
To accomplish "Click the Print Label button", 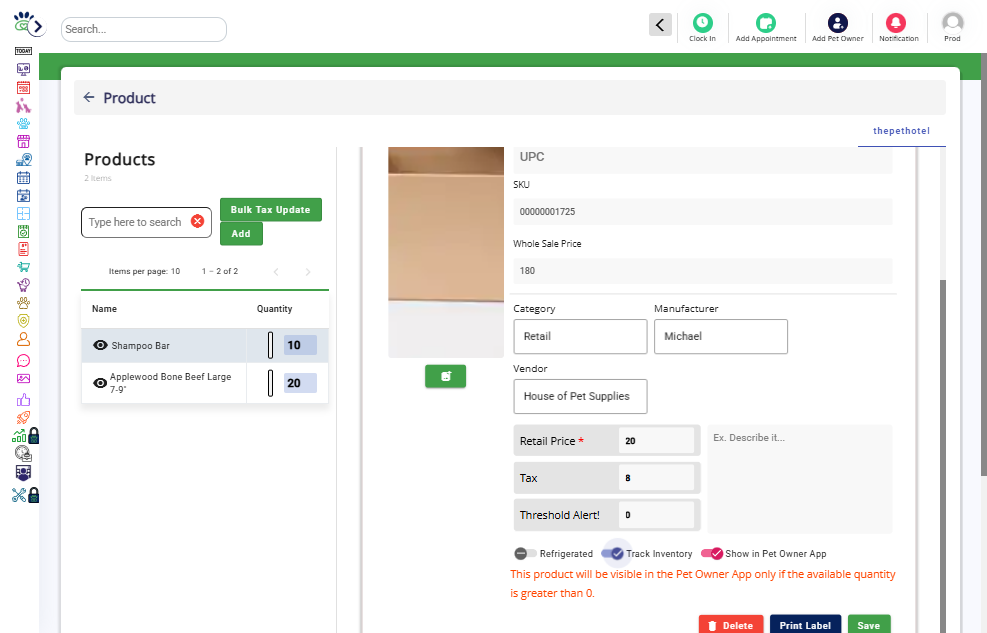I will coord(805,625).
